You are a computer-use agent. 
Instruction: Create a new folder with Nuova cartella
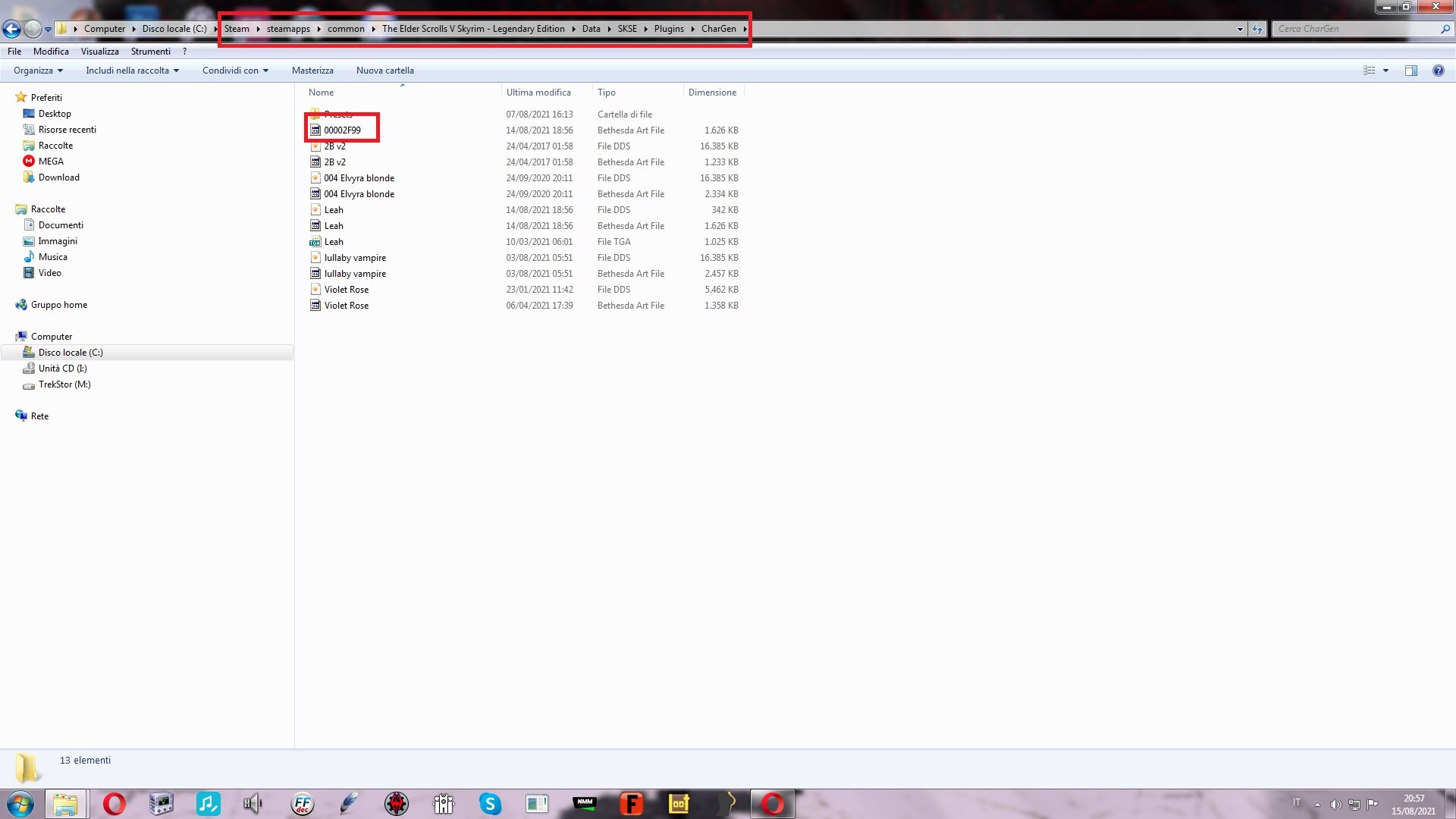tap(385, 71)
